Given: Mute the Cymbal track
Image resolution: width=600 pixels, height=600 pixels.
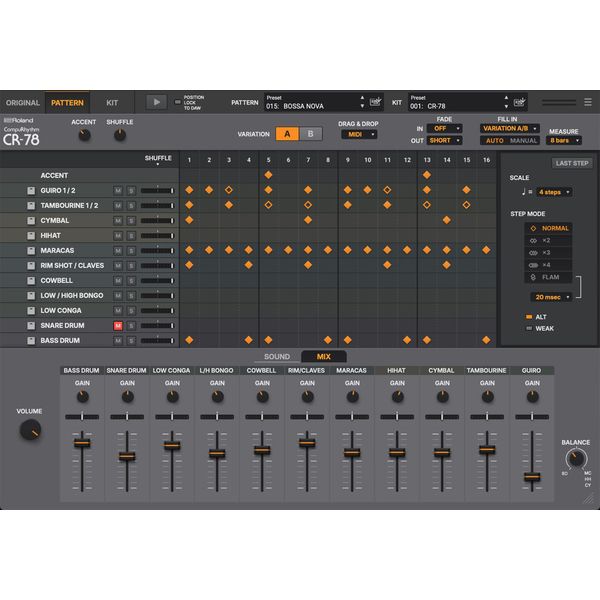Looking at the screenshot, I should click(x=118, y=220).
